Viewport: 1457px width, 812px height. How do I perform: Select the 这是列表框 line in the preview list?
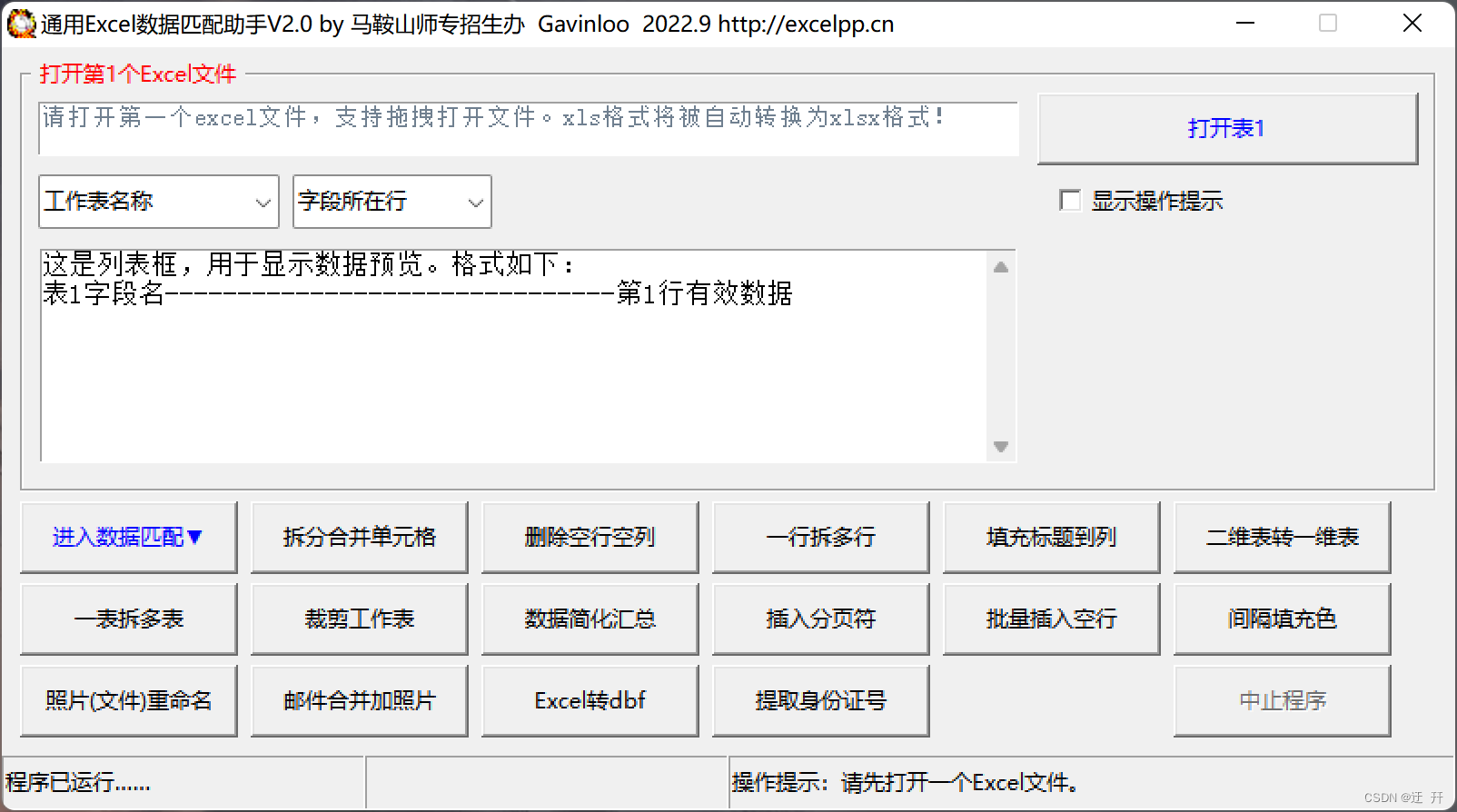[513, 264]
